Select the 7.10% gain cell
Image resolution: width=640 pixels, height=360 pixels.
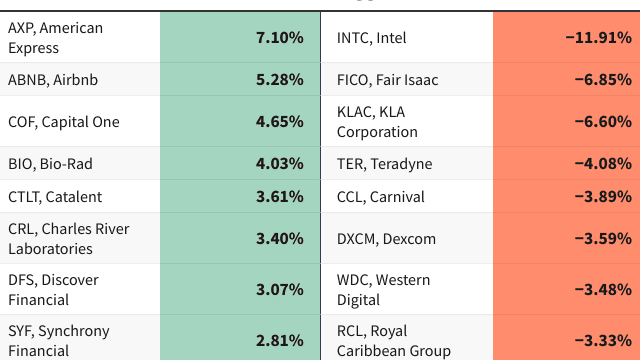click(240, 38)
